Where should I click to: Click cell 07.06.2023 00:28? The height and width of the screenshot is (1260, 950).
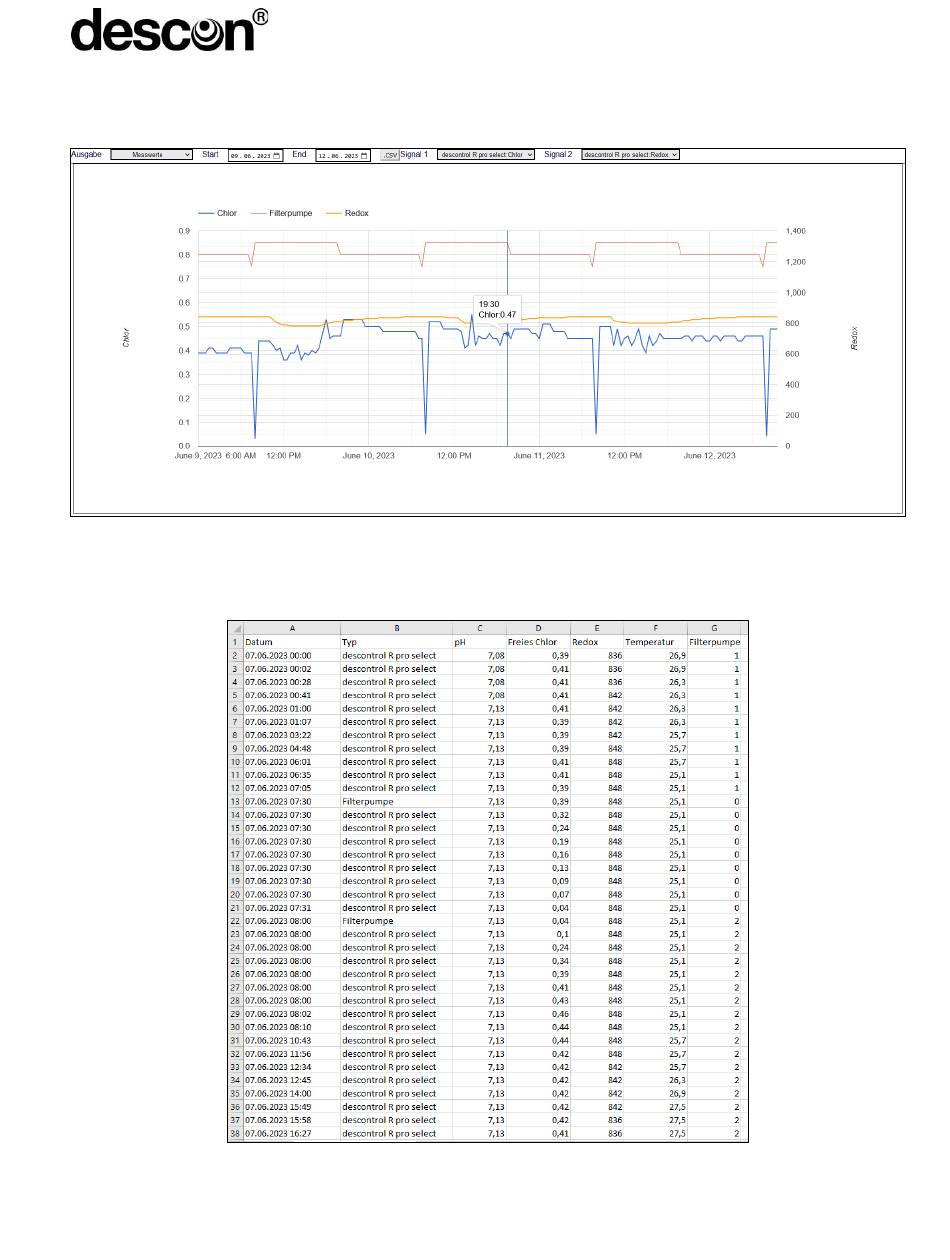[291, 682]
